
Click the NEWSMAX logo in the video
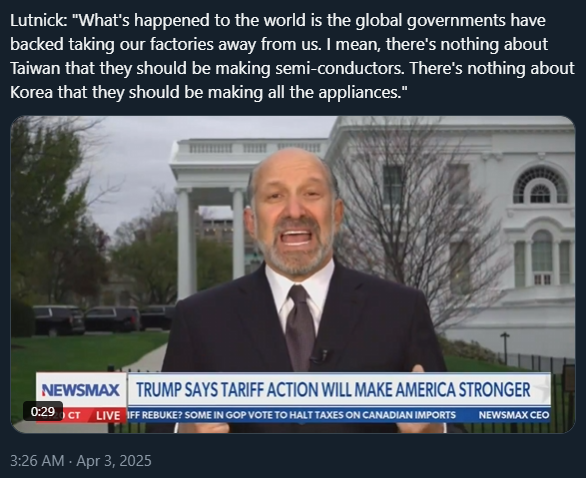click(81, 390)
